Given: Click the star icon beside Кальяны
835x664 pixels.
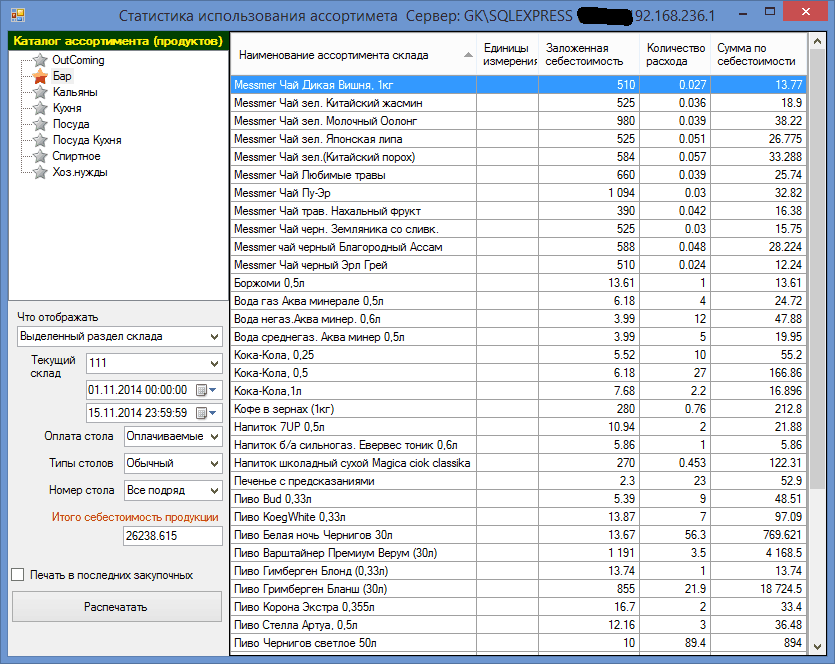Looking at the screenshot, I should [40, 92].
